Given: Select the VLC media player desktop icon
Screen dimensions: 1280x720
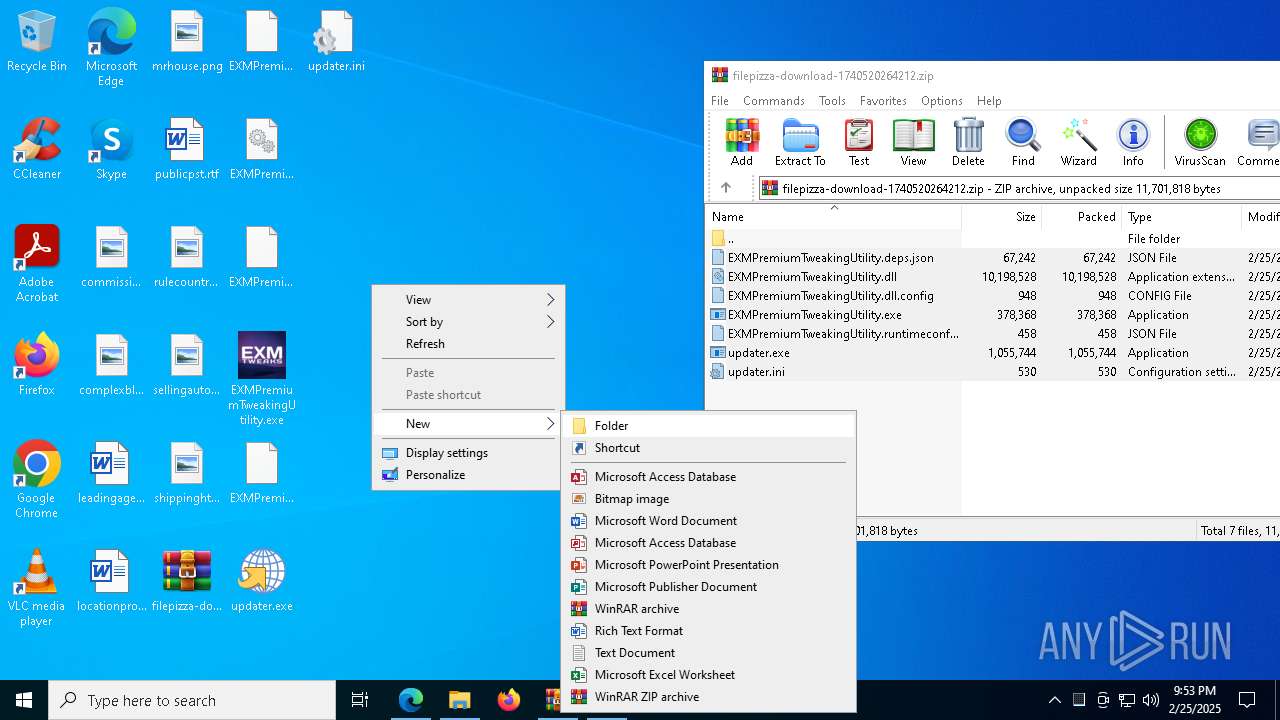Looking at the screenshot, I should pyautogui.click(x=37, y=588).
